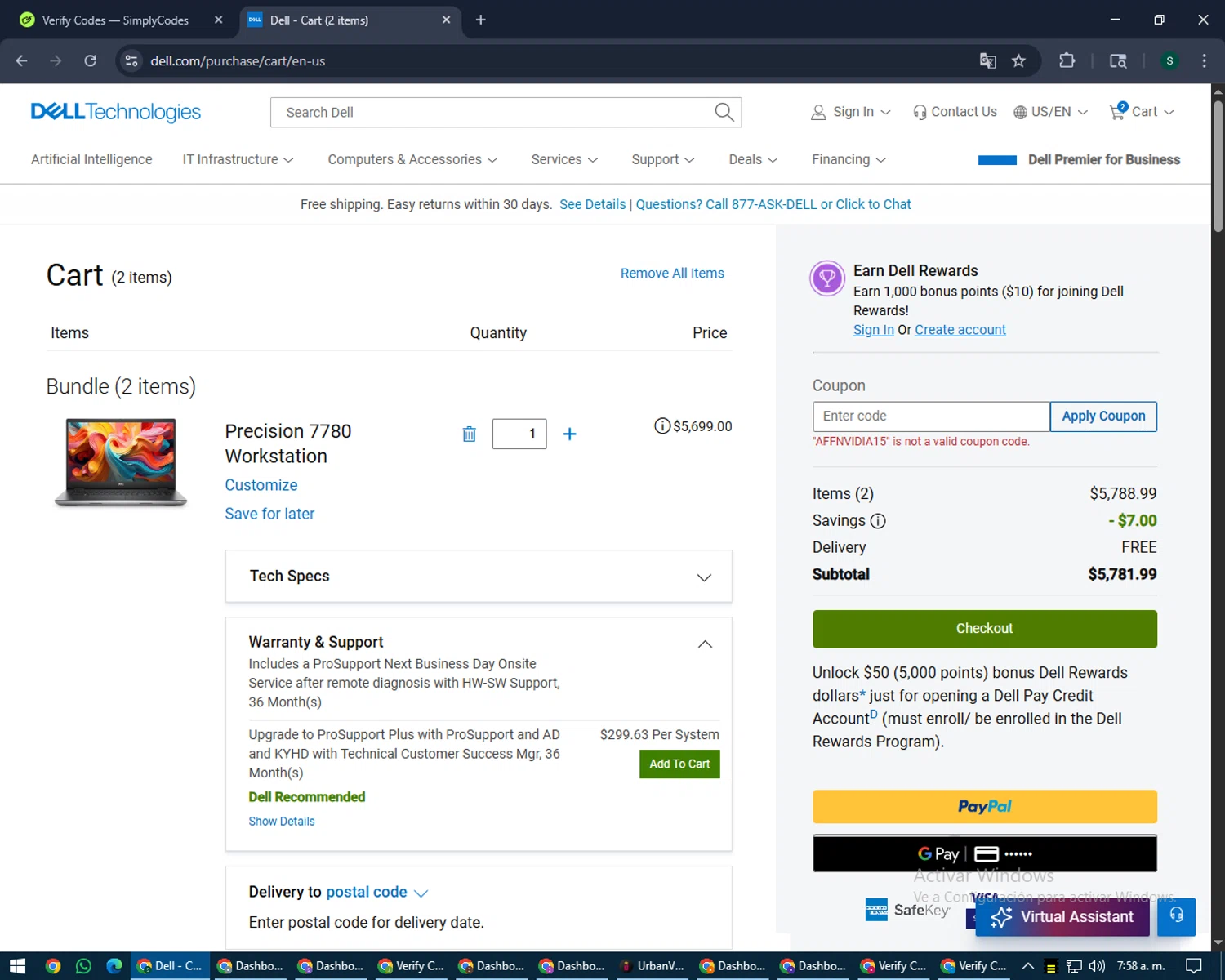Bookmark this page with star icon
1225x980 pixels.
point(1018,60)
